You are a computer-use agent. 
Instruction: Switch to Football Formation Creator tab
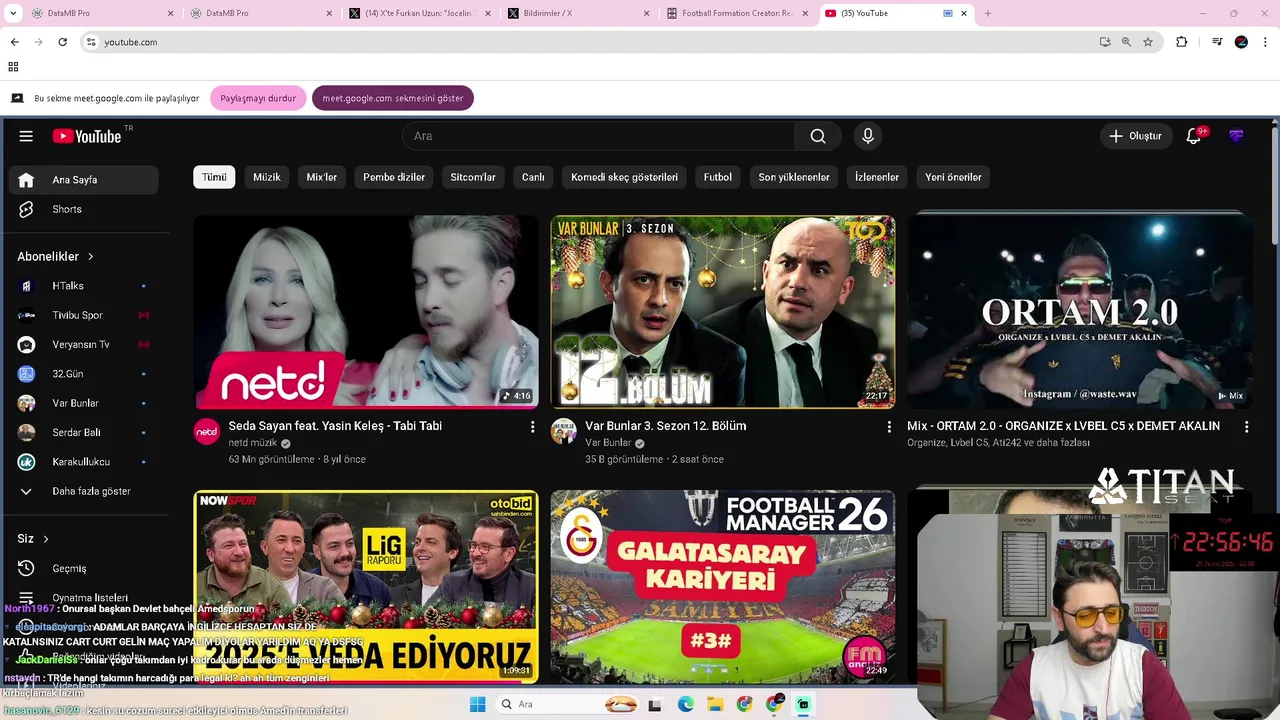point(738,13)
